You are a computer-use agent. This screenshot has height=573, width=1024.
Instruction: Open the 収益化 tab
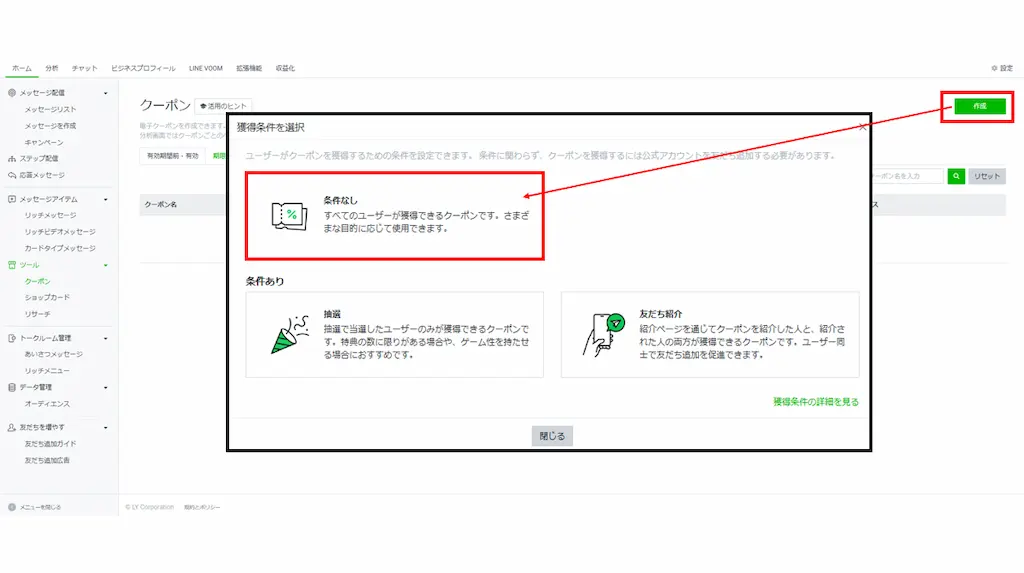(285, 68)
